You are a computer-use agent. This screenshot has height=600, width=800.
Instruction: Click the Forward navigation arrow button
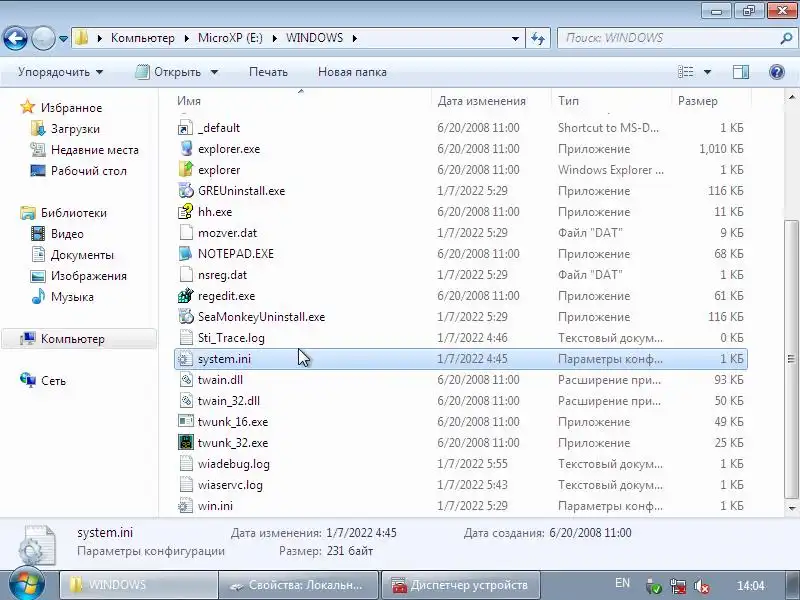(43, 38)
